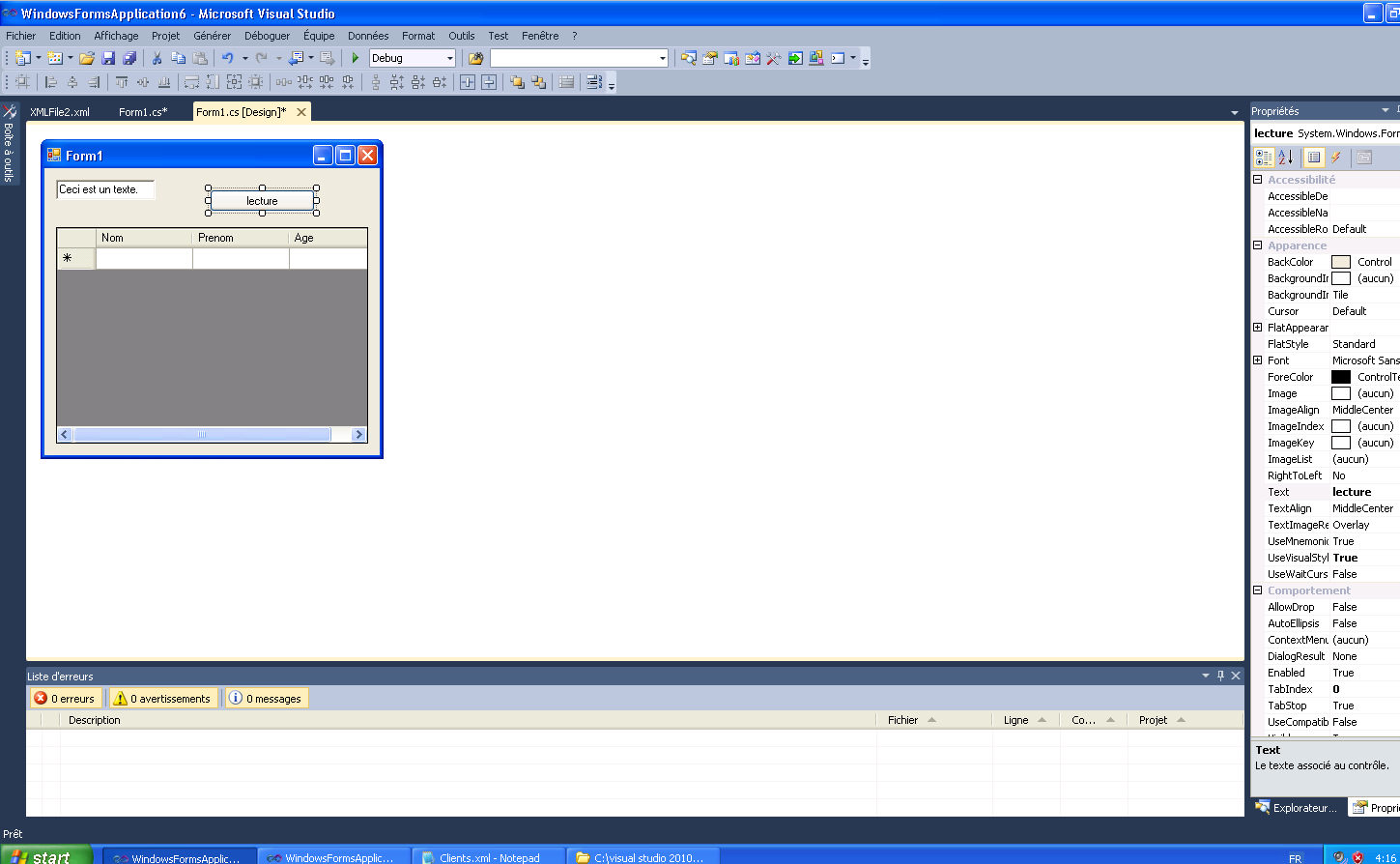Toggle Categorized view in Properties panel
Screen dimensions: 1400x864
click(x=1264, y=158)
